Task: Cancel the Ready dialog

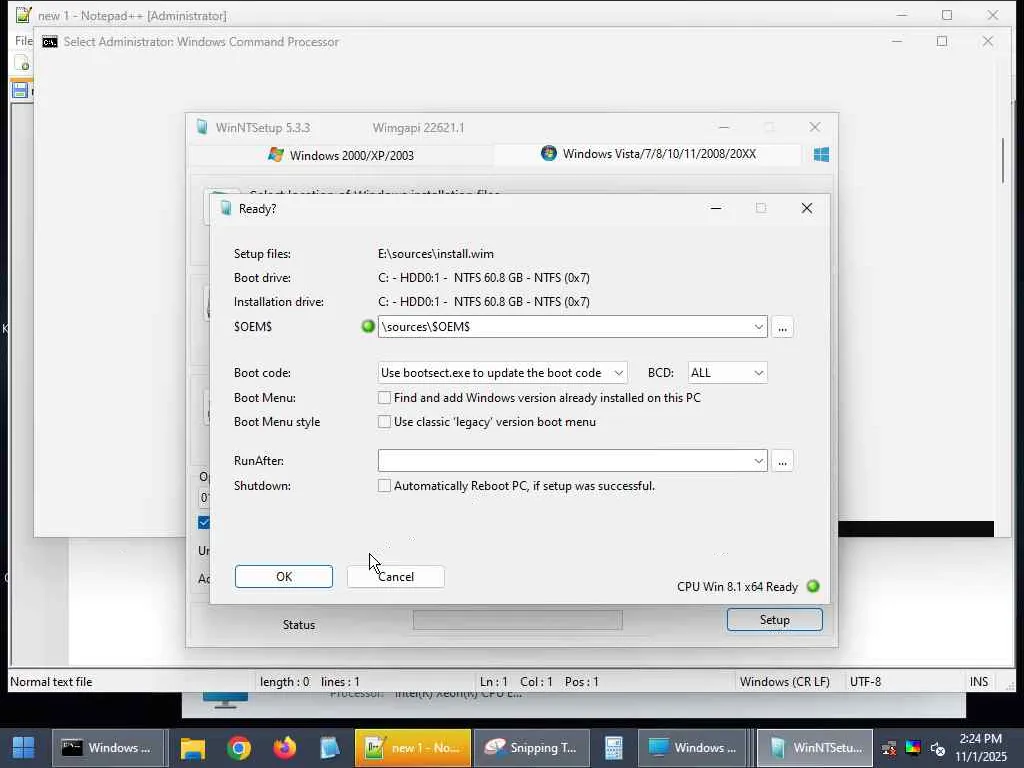Action: pyautogui.click(x=396, y=577)
